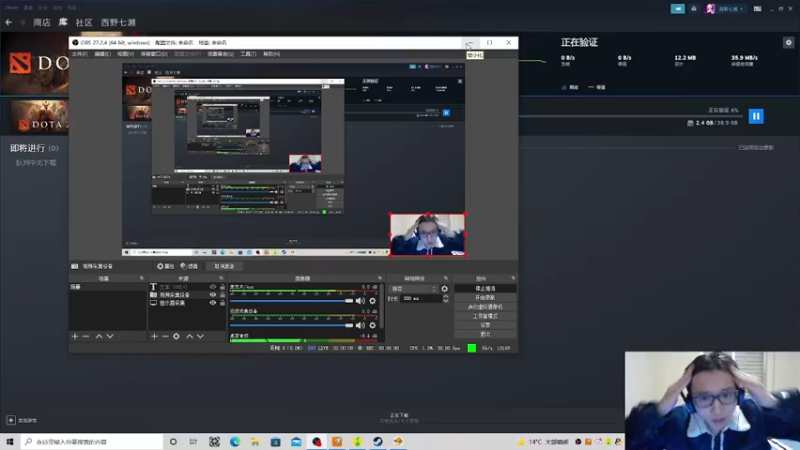Pop out the Sources dock panel
This screenshot has height=450, width=800.
(221, 279)
